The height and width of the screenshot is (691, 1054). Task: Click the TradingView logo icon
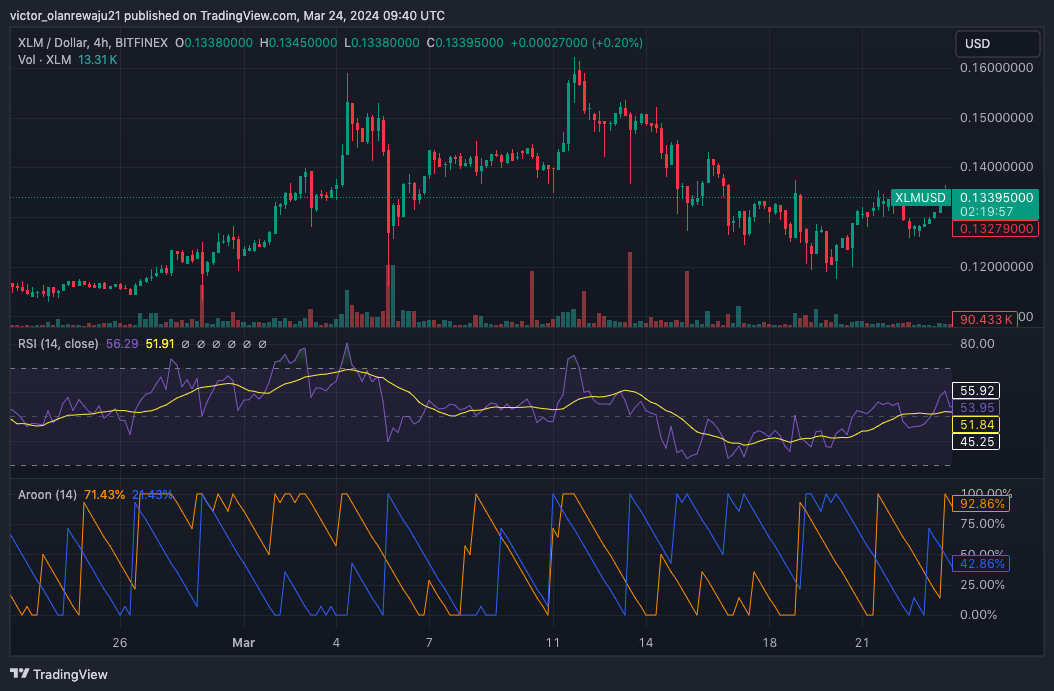(x=20, y=675)
